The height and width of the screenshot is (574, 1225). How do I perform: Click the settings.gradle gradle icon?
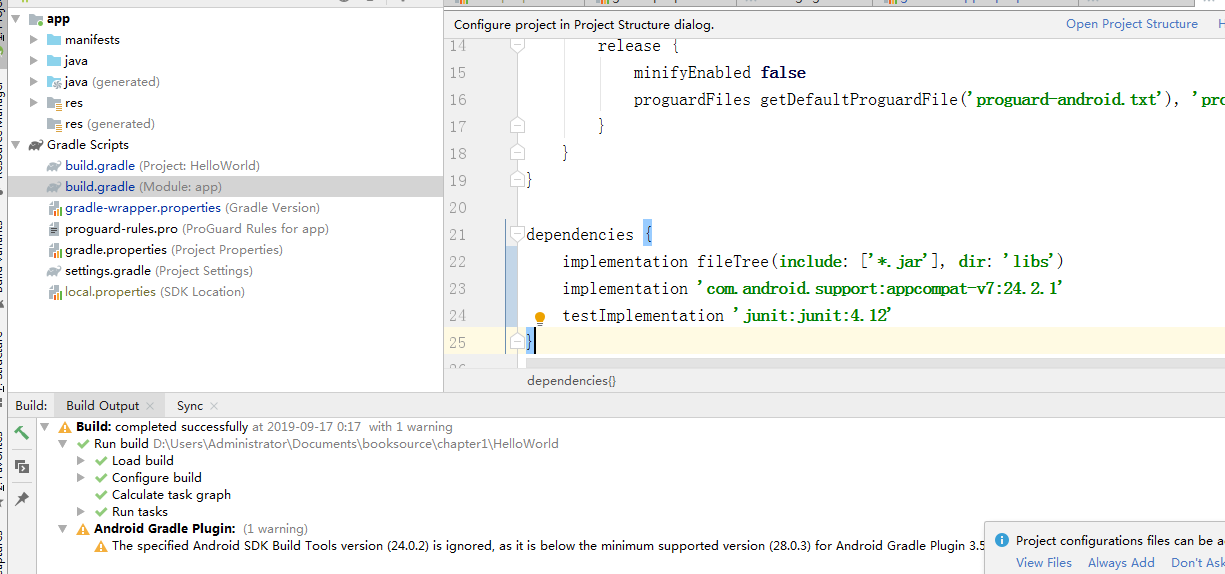point(54,271)
